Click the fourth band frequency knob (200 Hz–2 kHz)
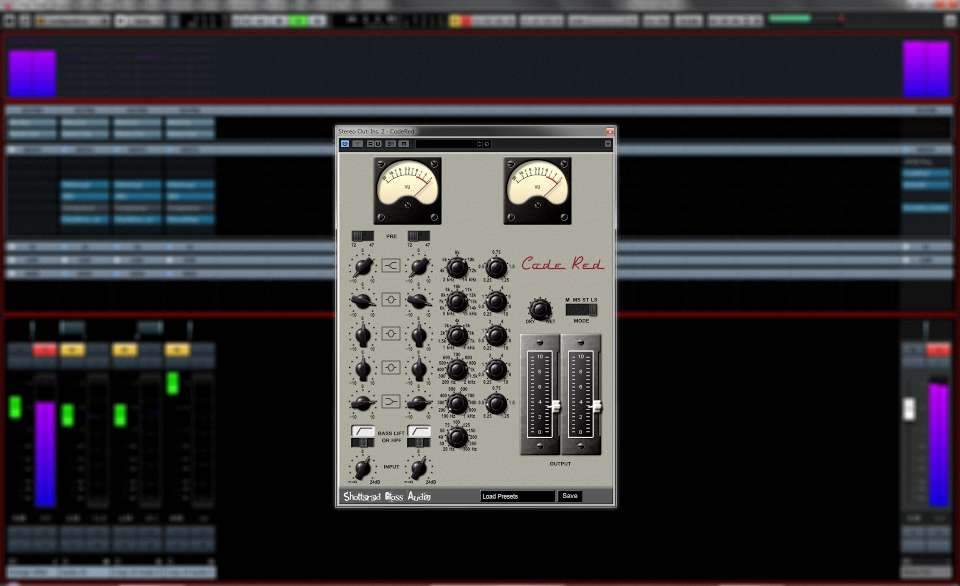Viewport: 960px width, 586px height. click(457, 369)
